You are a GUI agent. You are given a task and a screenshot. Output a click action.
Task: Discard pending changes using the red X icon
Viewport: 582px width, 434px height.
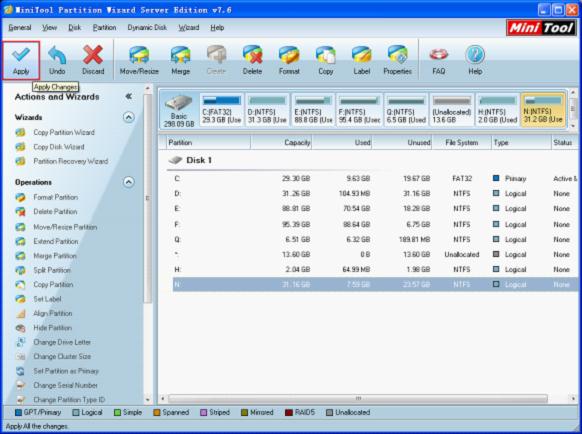(x=93, y=60)
